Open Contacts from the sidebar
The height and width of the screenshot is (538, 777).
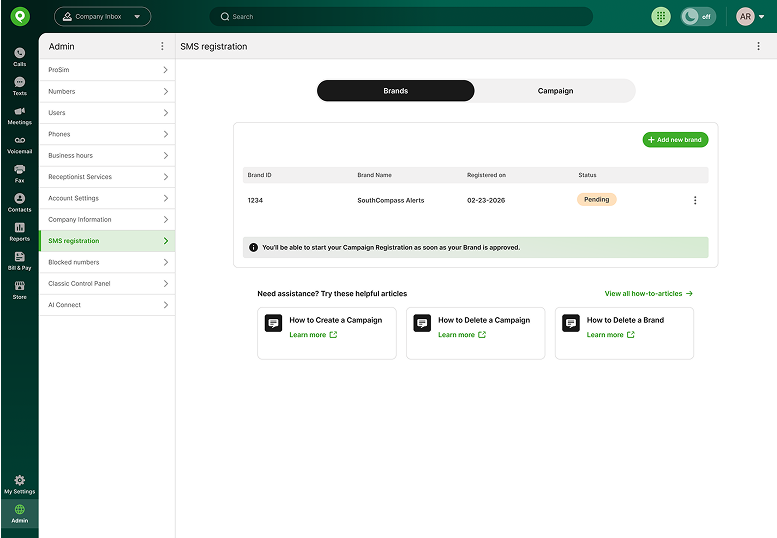(x=19, y=201)
